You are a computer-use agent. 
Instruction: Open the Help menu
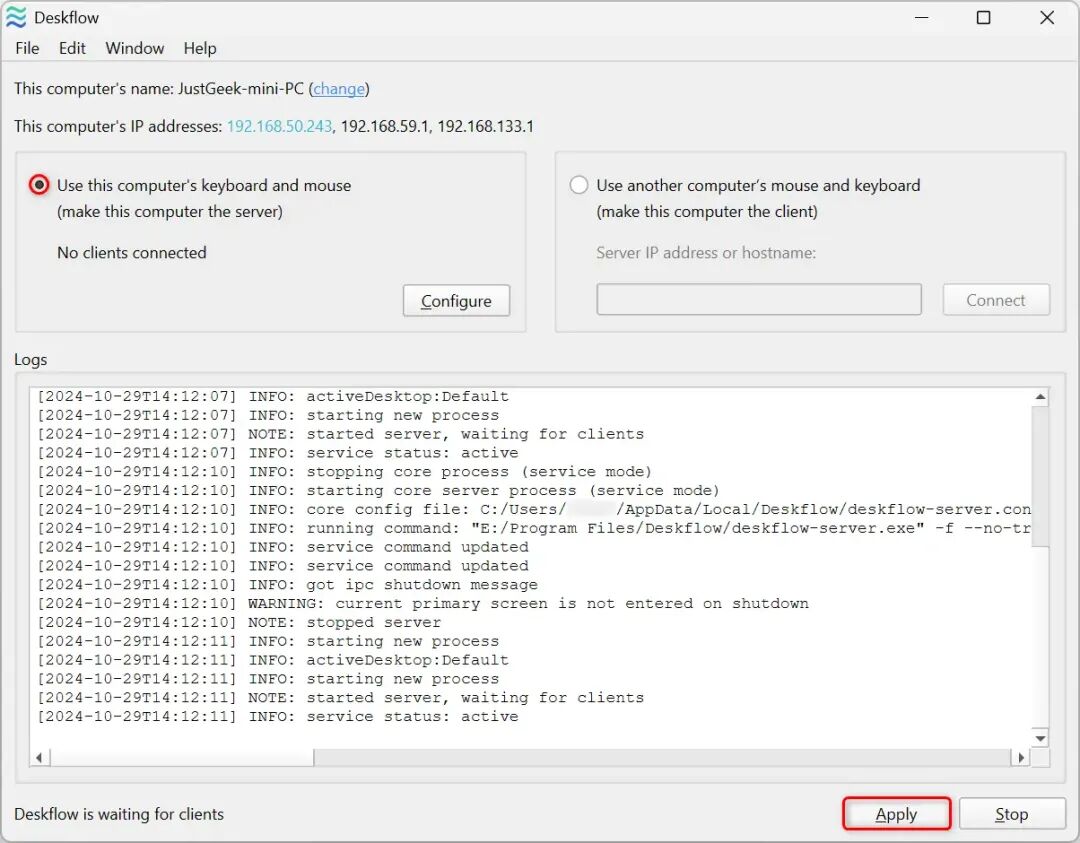coord(200,48)
